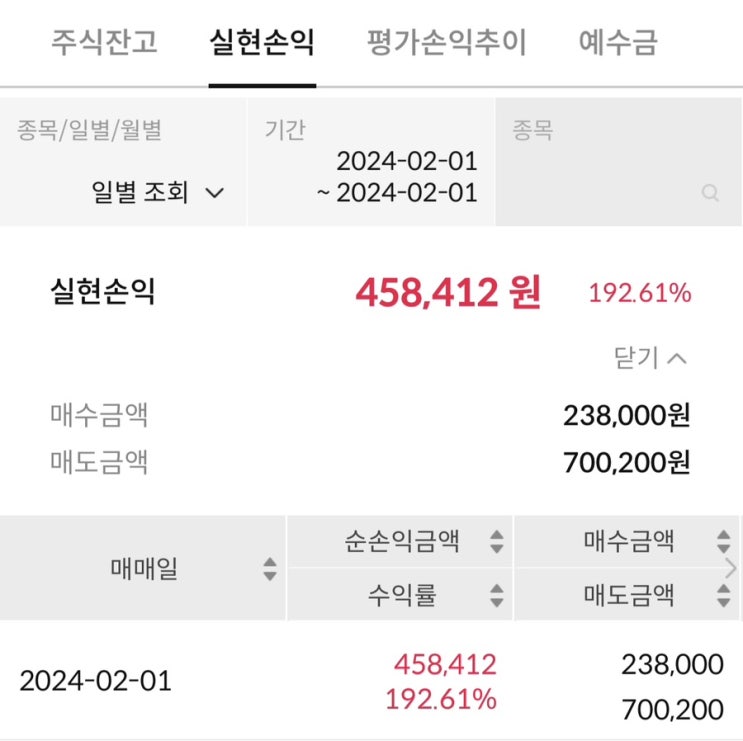Image resolution: width=743 pixels, height=741 pixels.
Task: Open the 예수금 tab
Action: click(x=618, y=44)
